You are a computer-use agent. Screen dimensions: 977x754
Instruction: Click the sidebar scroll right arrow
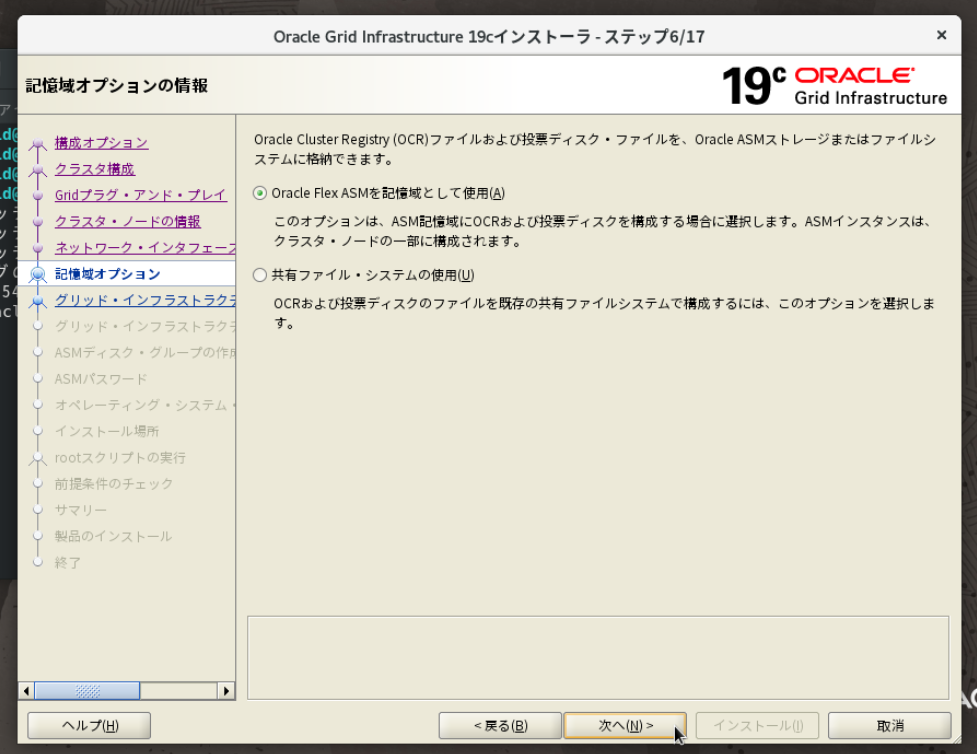pyautogui.click(x=226, y=690)
